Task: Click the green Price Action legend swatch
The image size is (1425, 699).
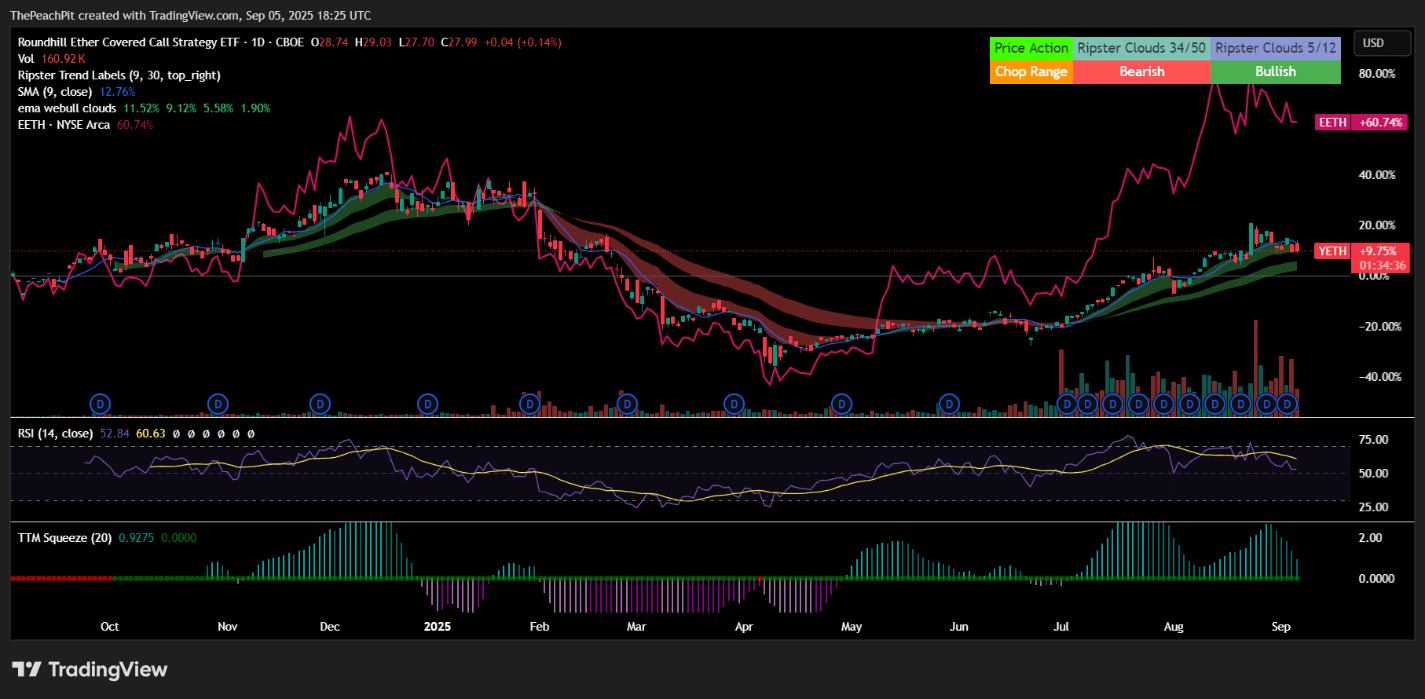Action: click(1031, 47)
